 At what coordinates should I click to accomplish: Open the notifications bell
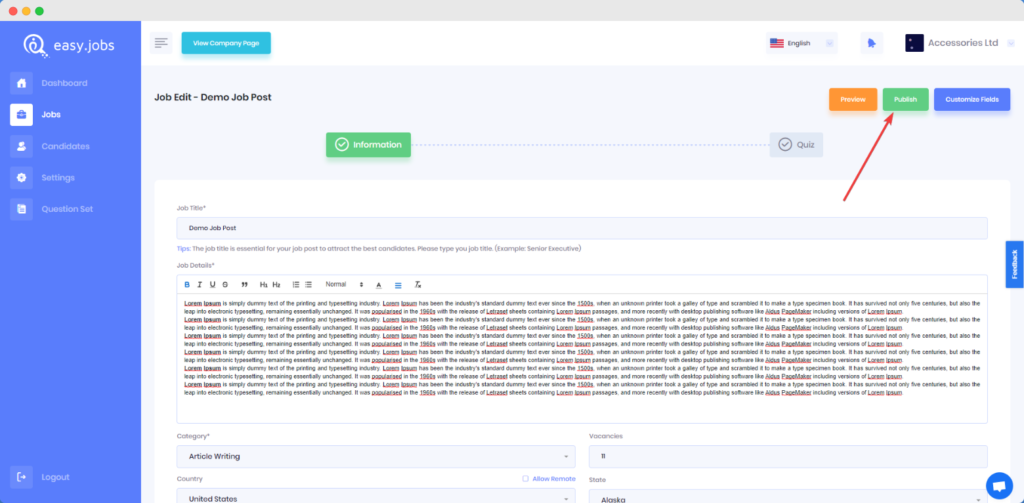tap(871, 43)
